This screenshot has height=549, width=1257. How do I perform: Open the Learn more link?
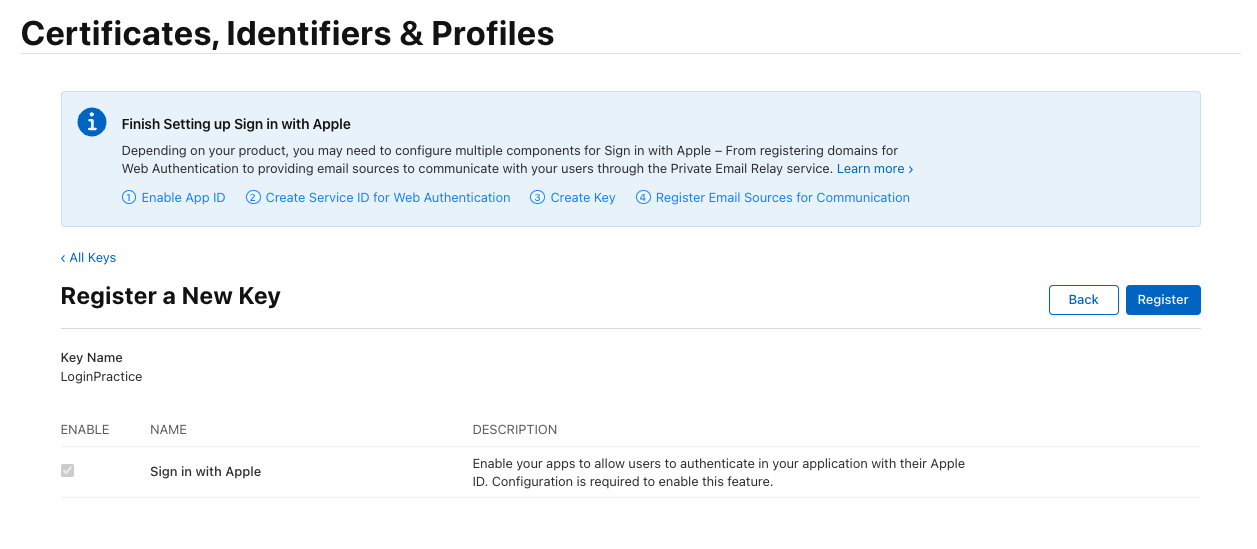tap(874, 169)
